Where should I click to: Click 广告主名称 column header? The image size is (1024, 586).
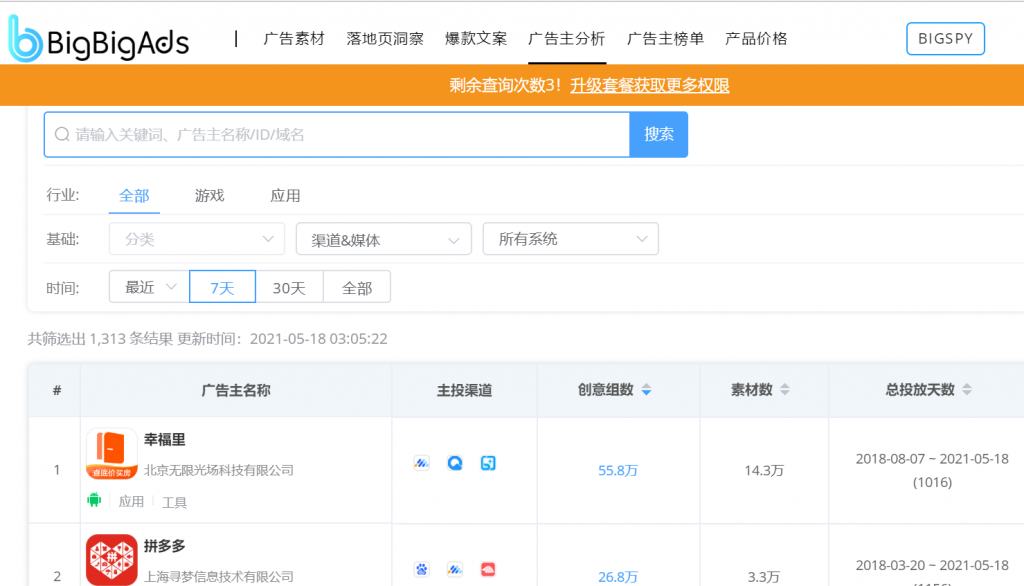tap(236, 390)
